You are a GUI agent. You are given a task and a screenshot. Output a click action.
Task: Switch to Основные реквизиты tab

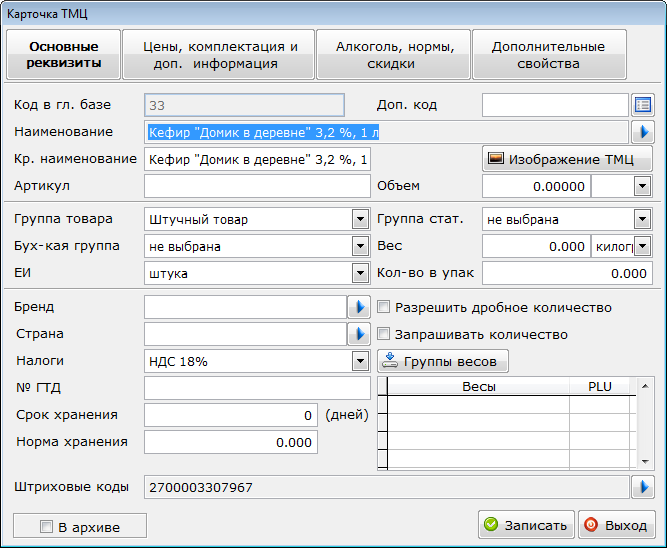pos(64,54)
